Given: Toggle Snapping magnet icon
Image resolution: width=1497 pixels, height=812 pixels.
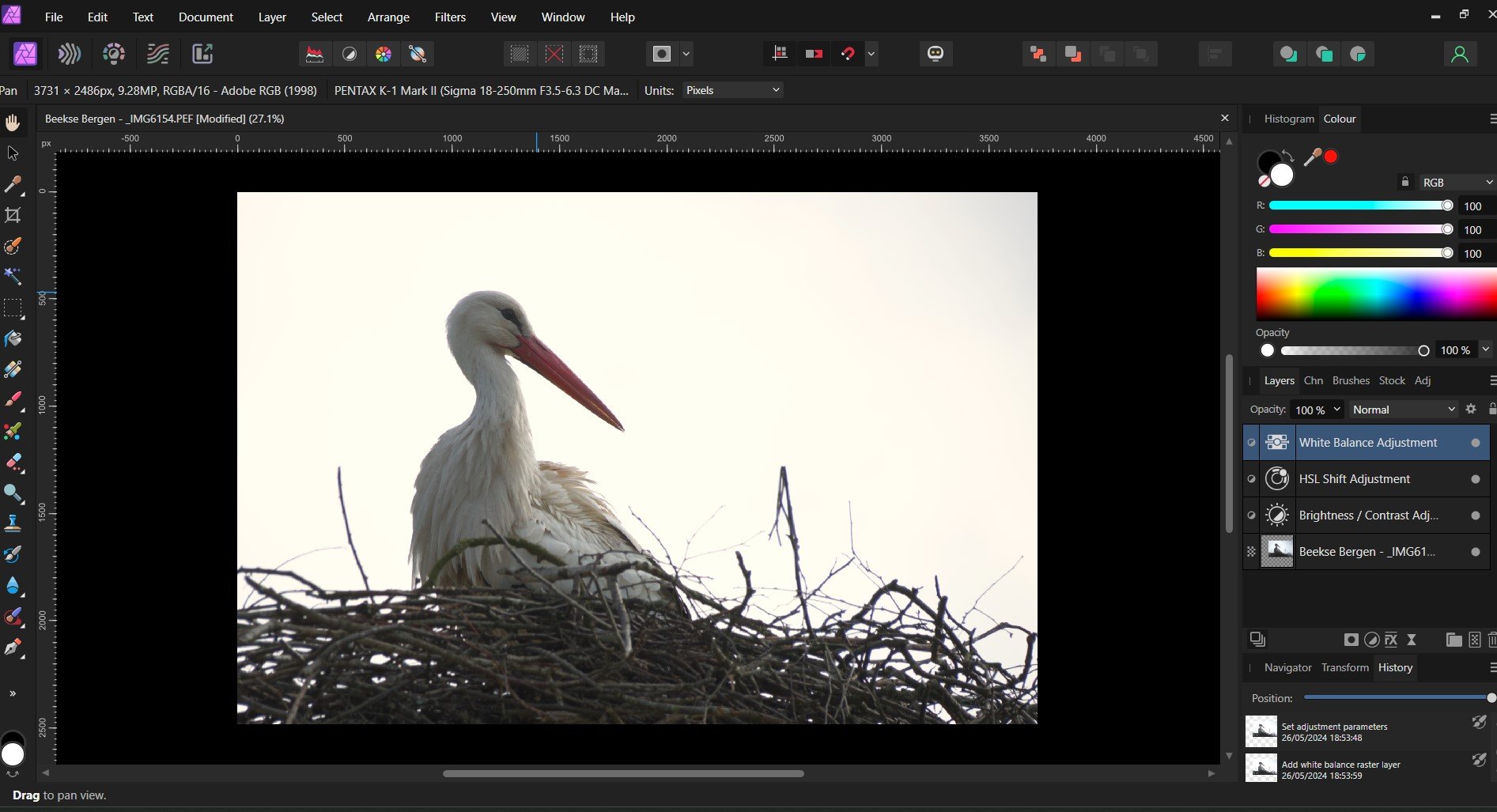Looking at the screenshot, I should coord(848,54).
